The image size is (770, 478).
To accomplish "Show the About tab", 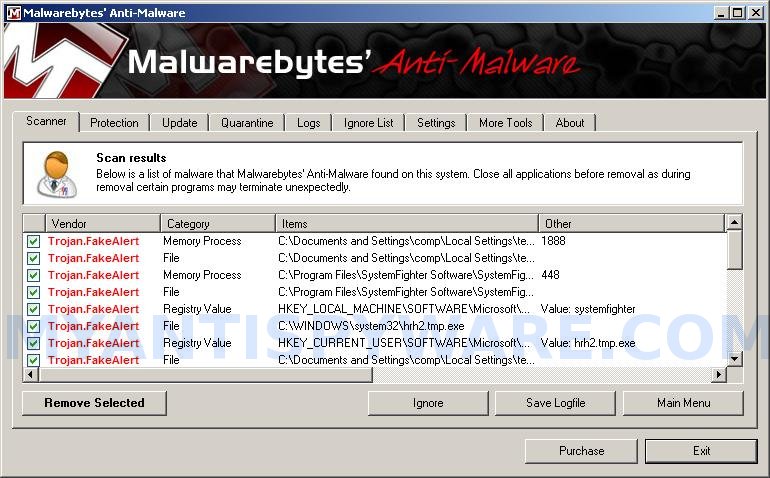I will (570, 123).
